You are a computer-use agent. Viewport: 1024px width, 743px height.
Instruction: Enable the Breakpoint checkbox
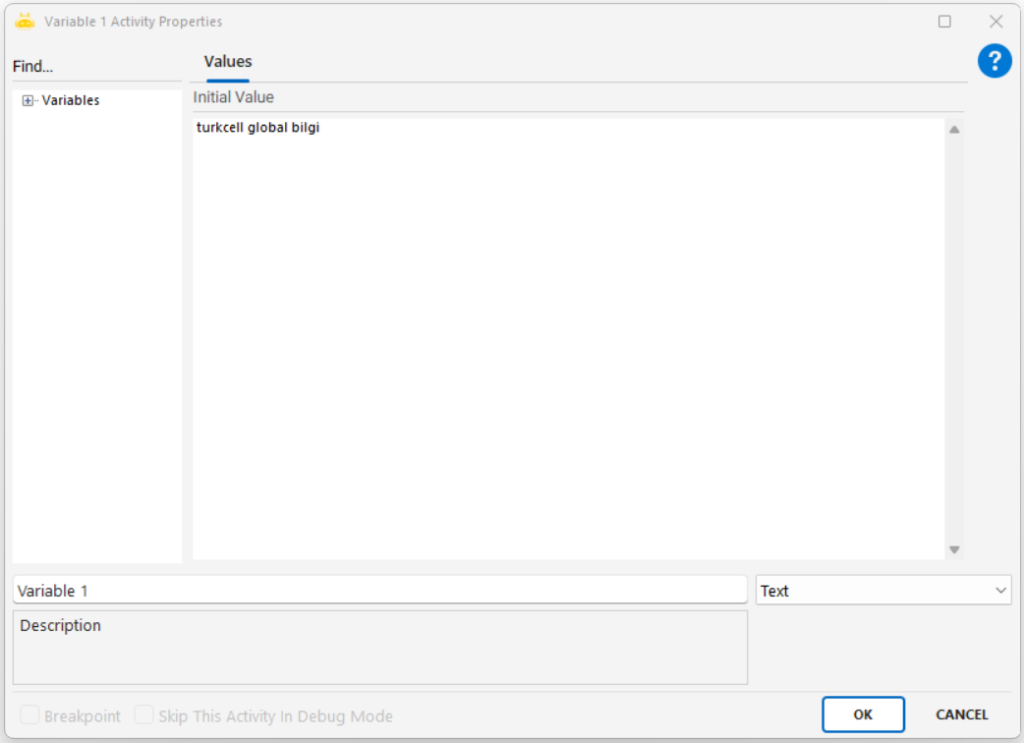[30, 716]
